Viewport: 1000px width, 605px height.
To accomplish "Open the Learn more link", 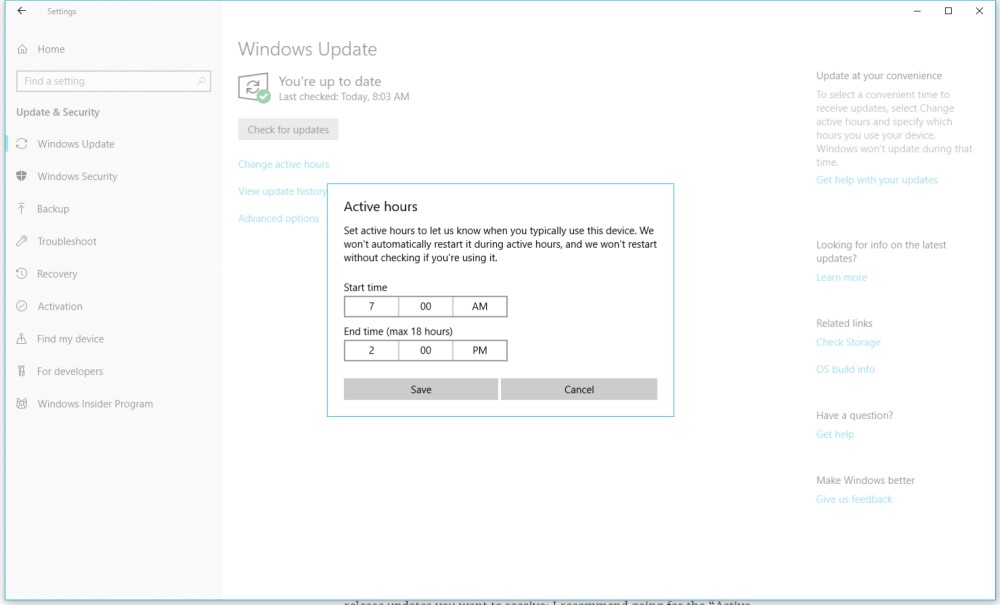I will point(842,277).
